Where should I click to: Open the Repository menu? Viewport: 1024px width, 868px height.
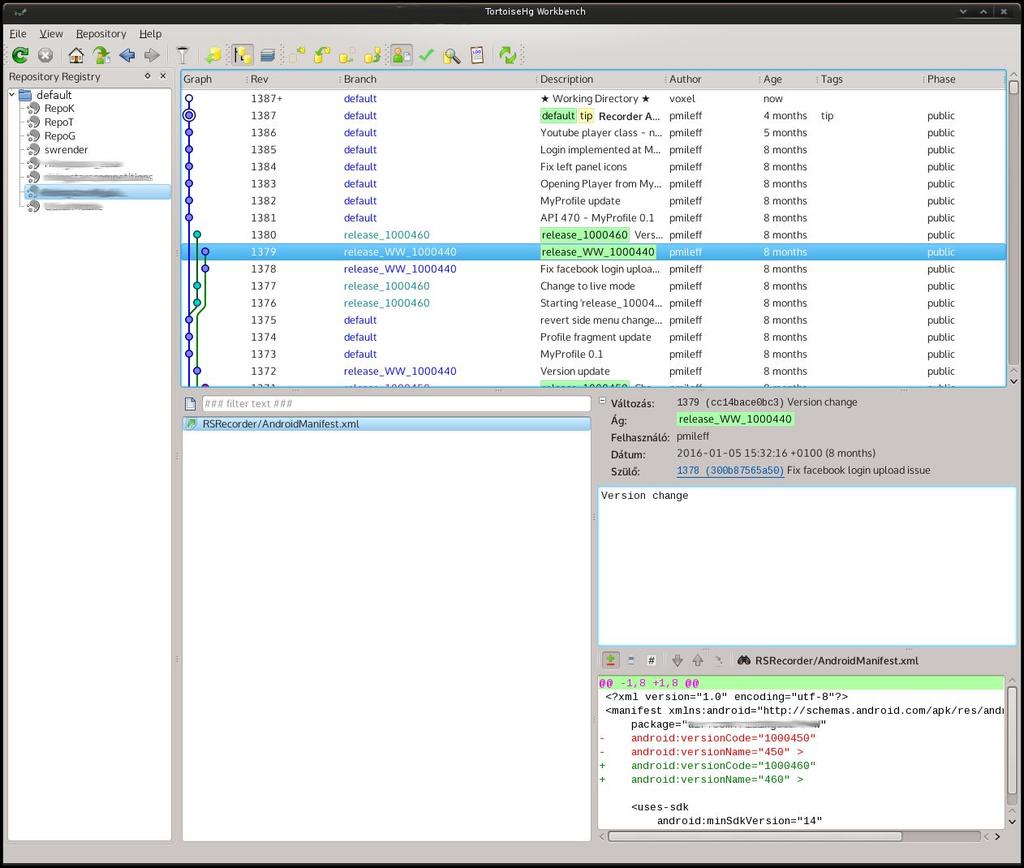point(101,33)
